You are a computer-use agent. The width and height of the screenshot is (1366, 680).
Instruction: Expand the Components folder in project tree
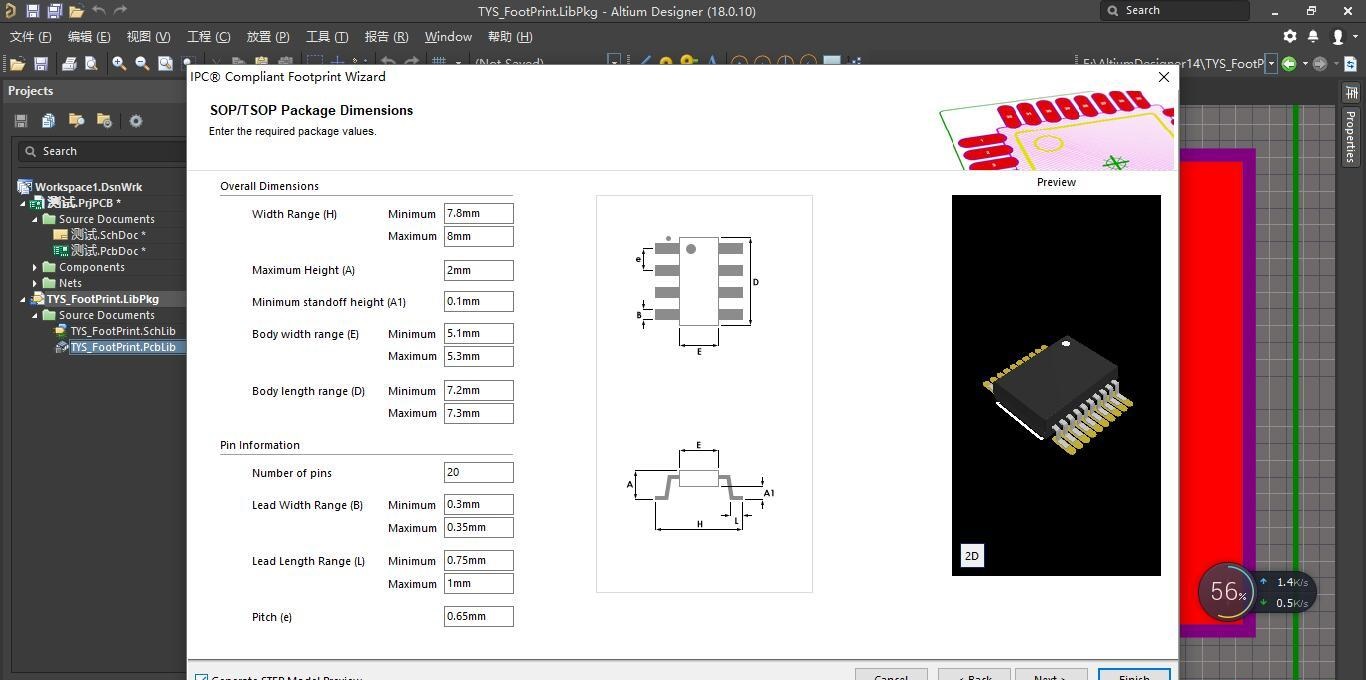tap(36, 267)
